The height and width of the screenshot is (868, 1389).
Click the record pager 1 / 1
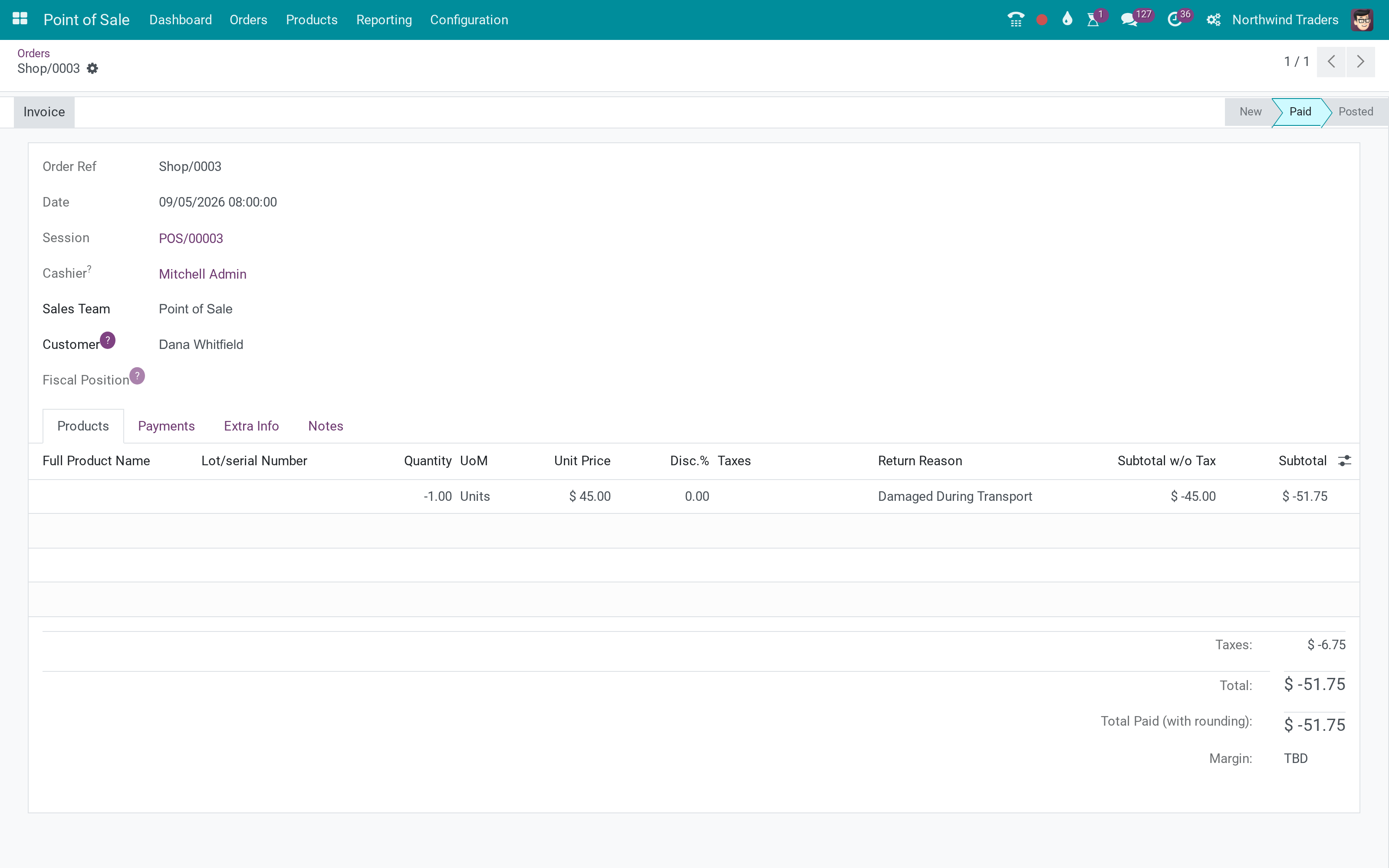point(1297,62)
